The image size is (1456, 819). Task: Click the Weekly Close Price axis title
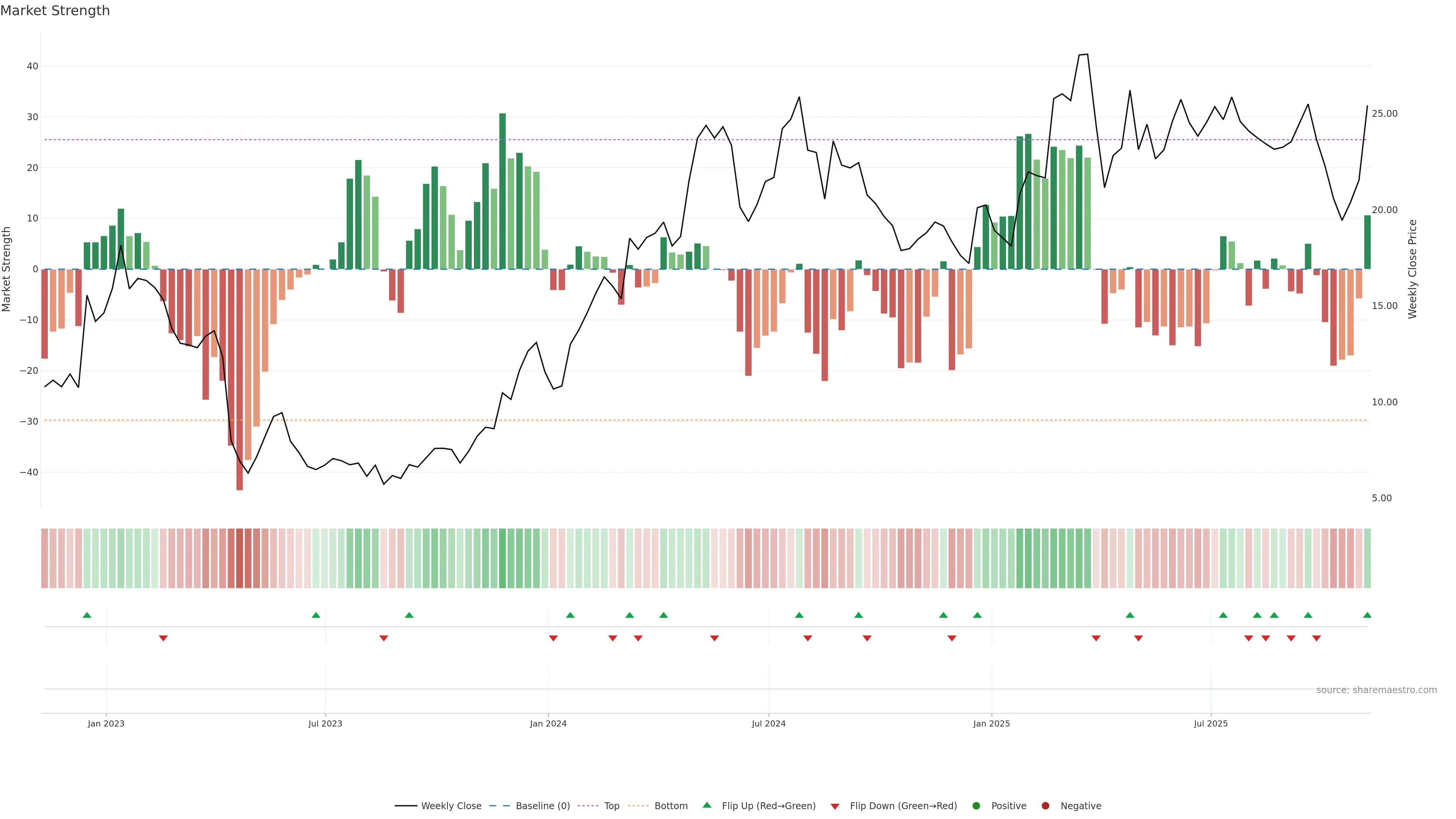coord(1412,269)
